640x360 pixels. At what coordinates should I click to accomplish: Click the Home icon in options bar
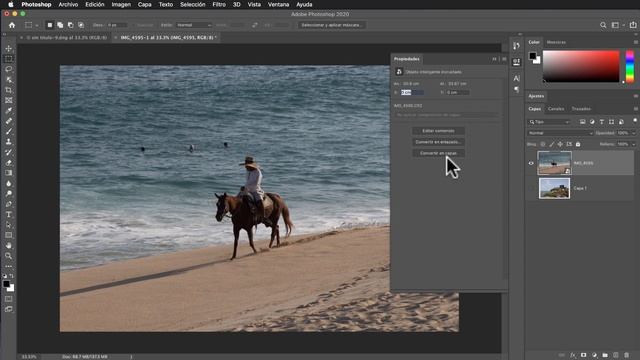point(12,25)
